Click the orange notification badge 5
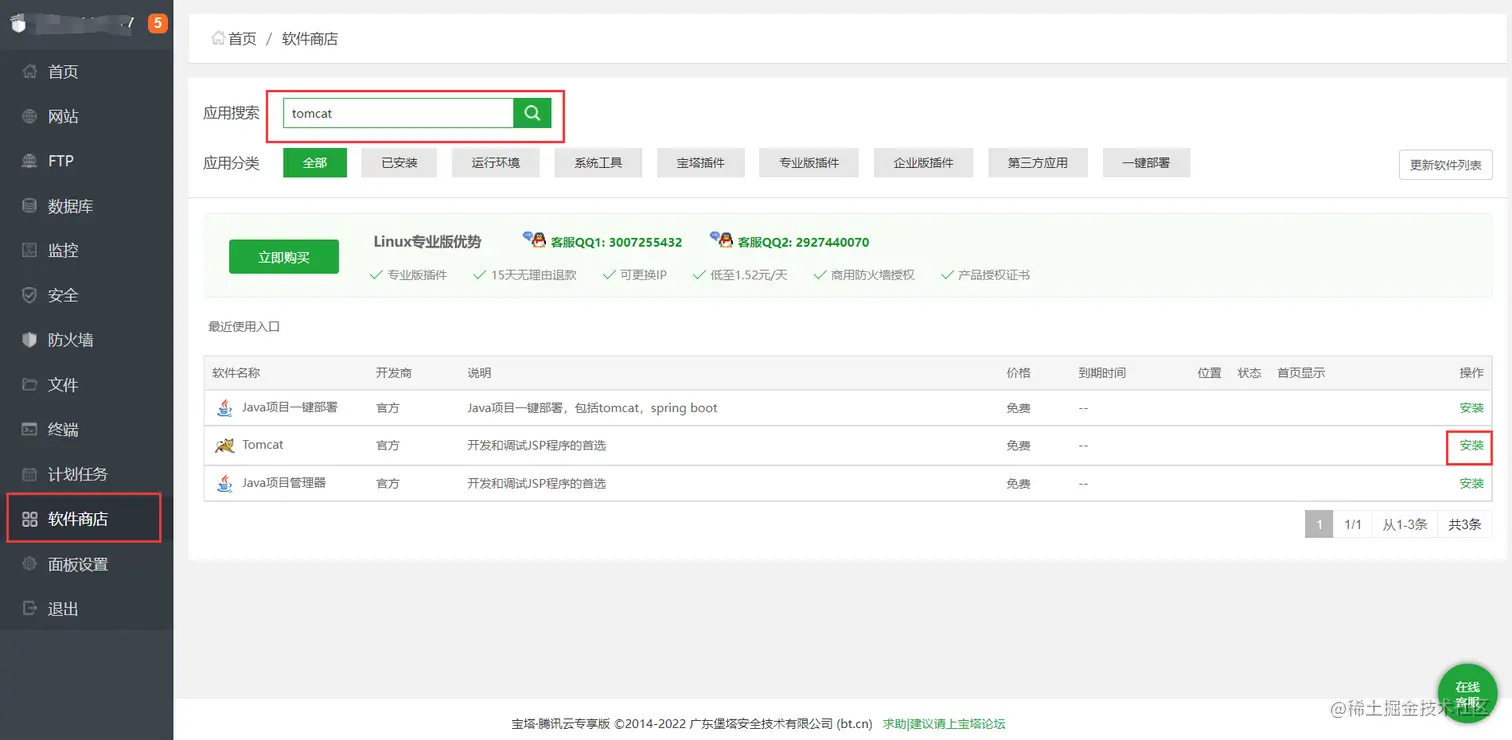 (158, 23)
